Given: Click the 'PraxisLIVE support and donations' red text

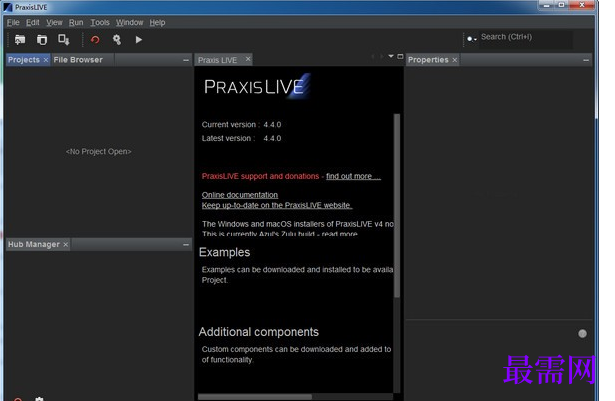Looking at the screenshot, I should 260,176.
